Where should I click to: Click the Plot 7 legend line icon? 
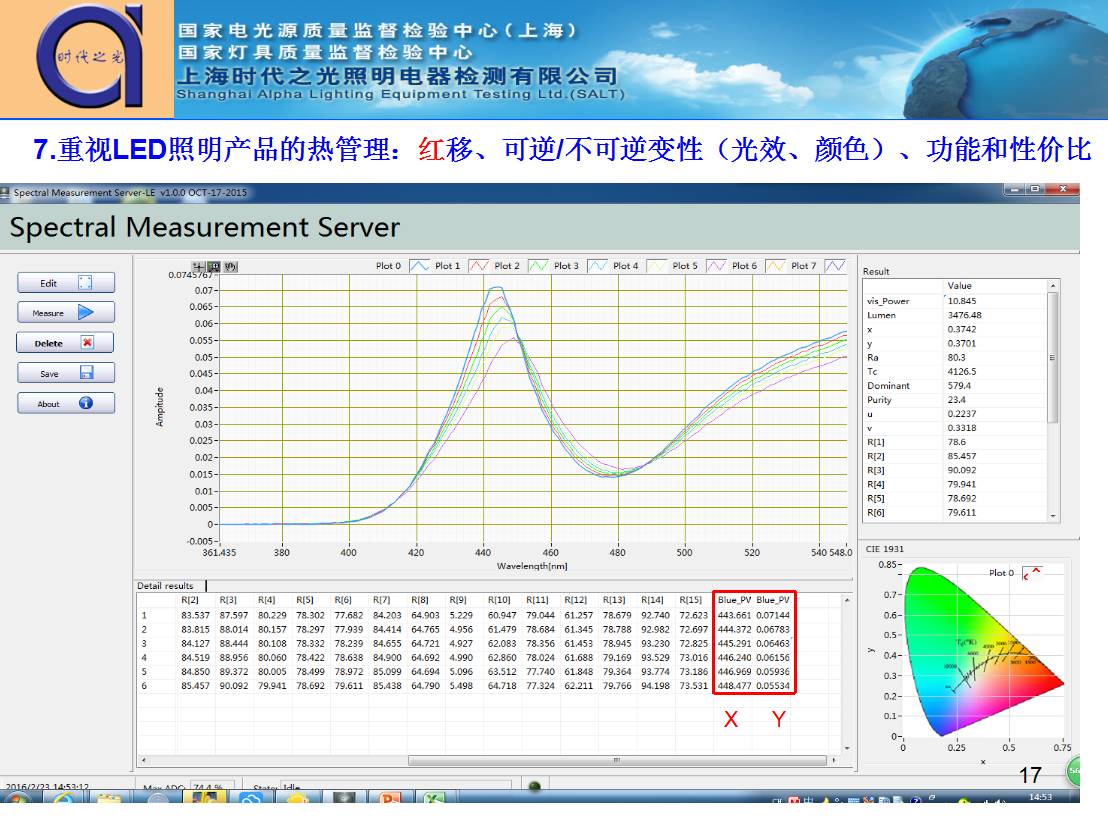pos(835,266)
